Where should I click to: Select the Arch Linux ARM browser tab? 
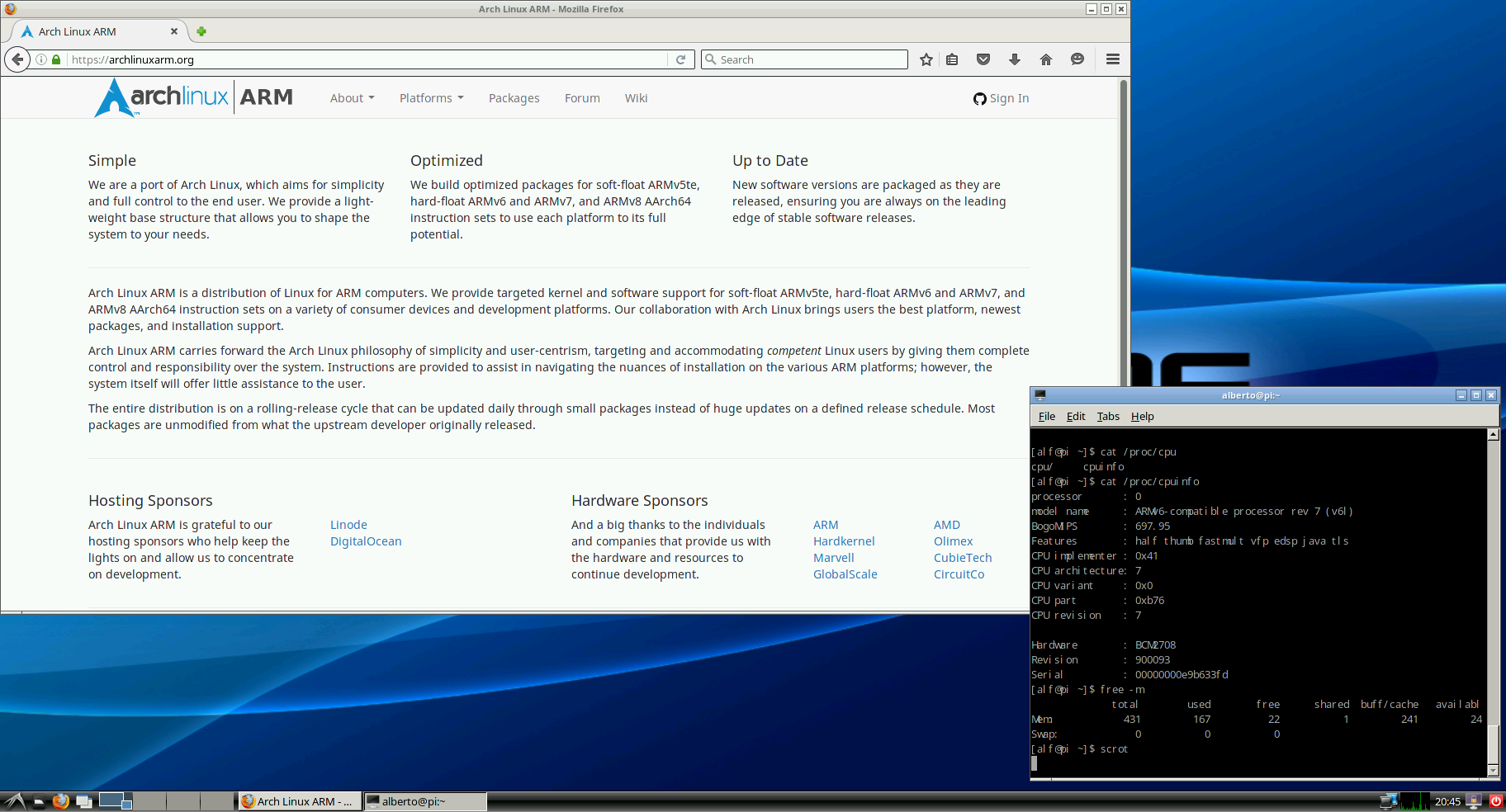[99, 31]
